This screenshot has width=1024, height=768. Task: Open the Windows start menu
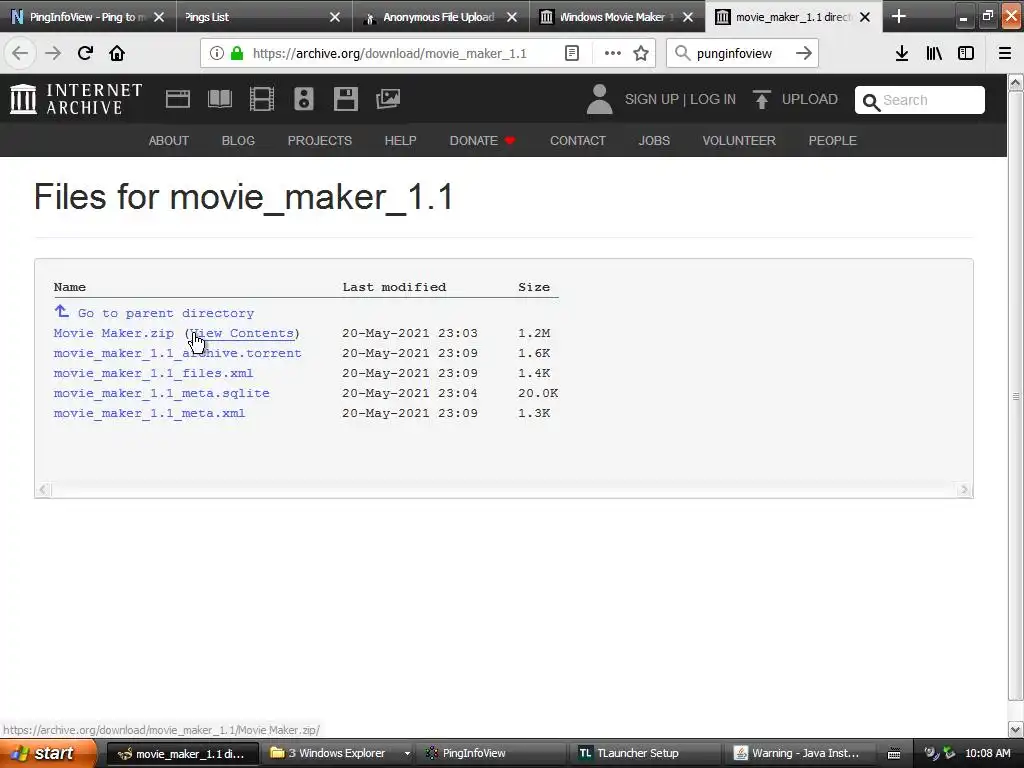tap(47, 753)
